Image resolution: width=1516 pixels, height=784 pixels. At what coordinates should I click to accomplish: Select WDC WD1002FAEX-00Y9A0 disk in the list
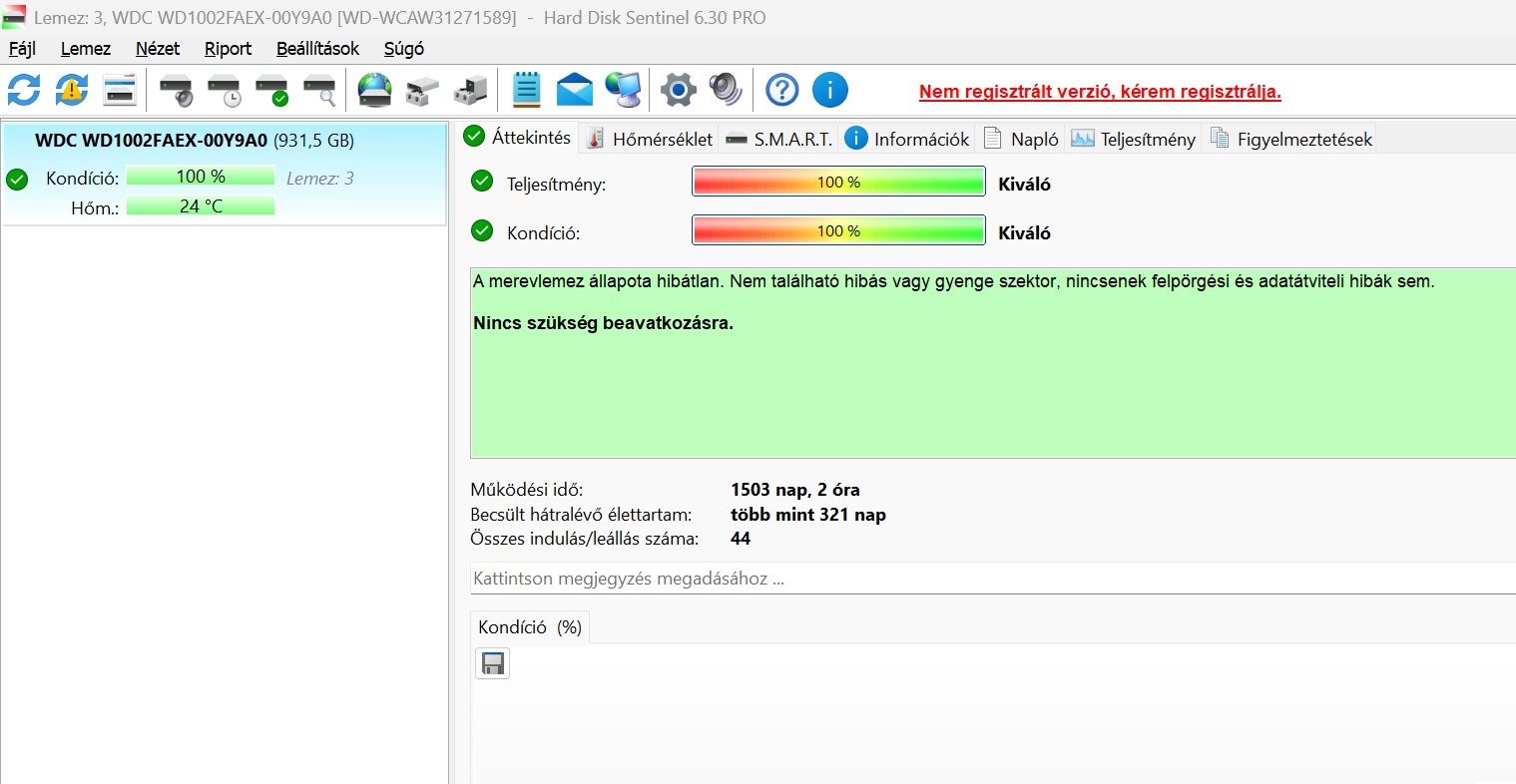point(225,174)
